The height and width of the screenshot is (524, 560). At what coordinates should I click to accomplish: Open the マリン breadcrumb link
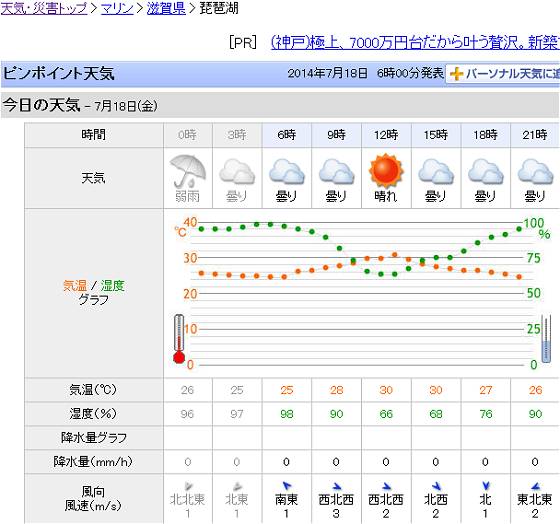tap(117, 8)
